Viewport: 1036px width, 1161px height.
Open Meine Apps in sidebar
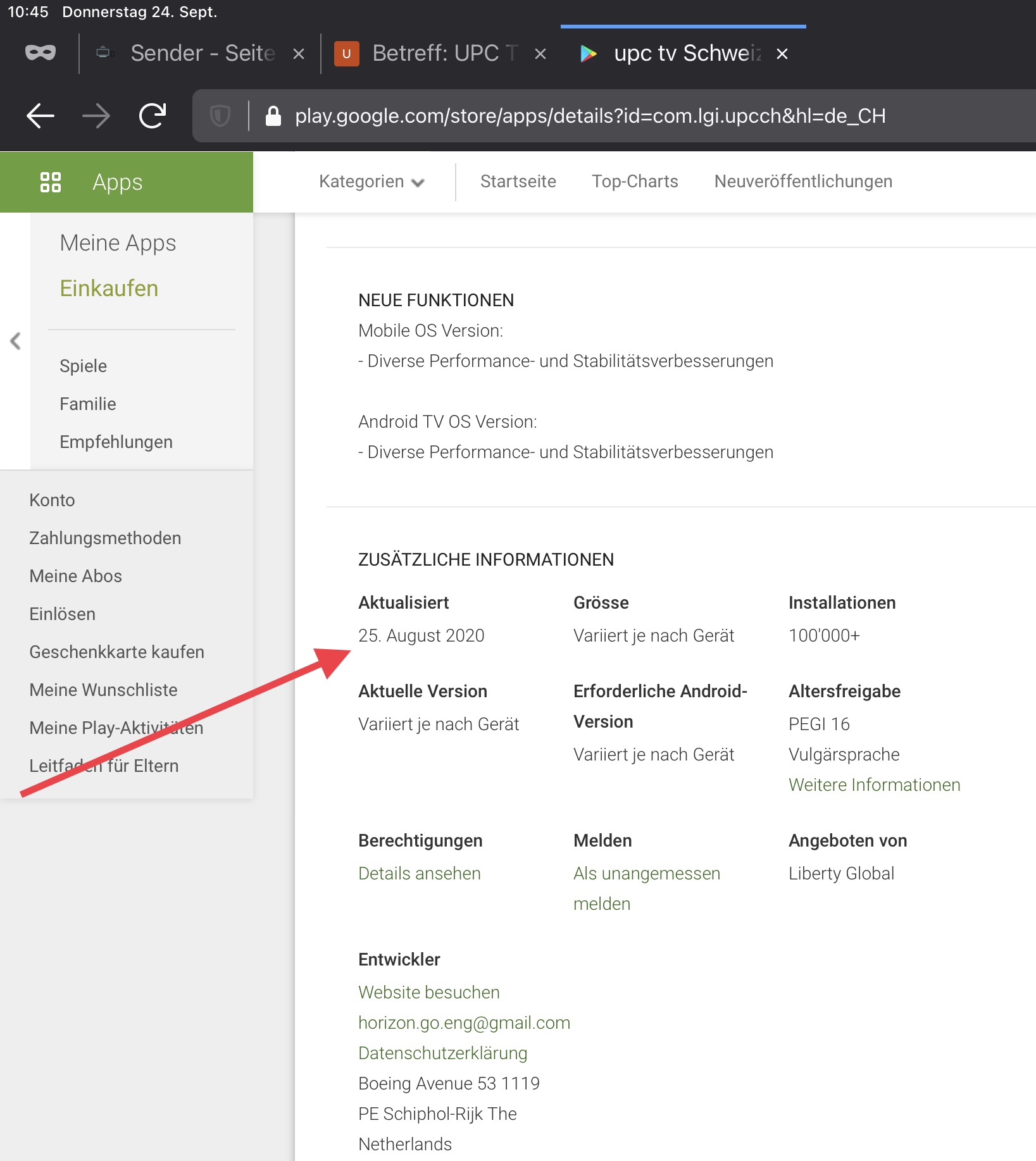[x=118, y=243]
